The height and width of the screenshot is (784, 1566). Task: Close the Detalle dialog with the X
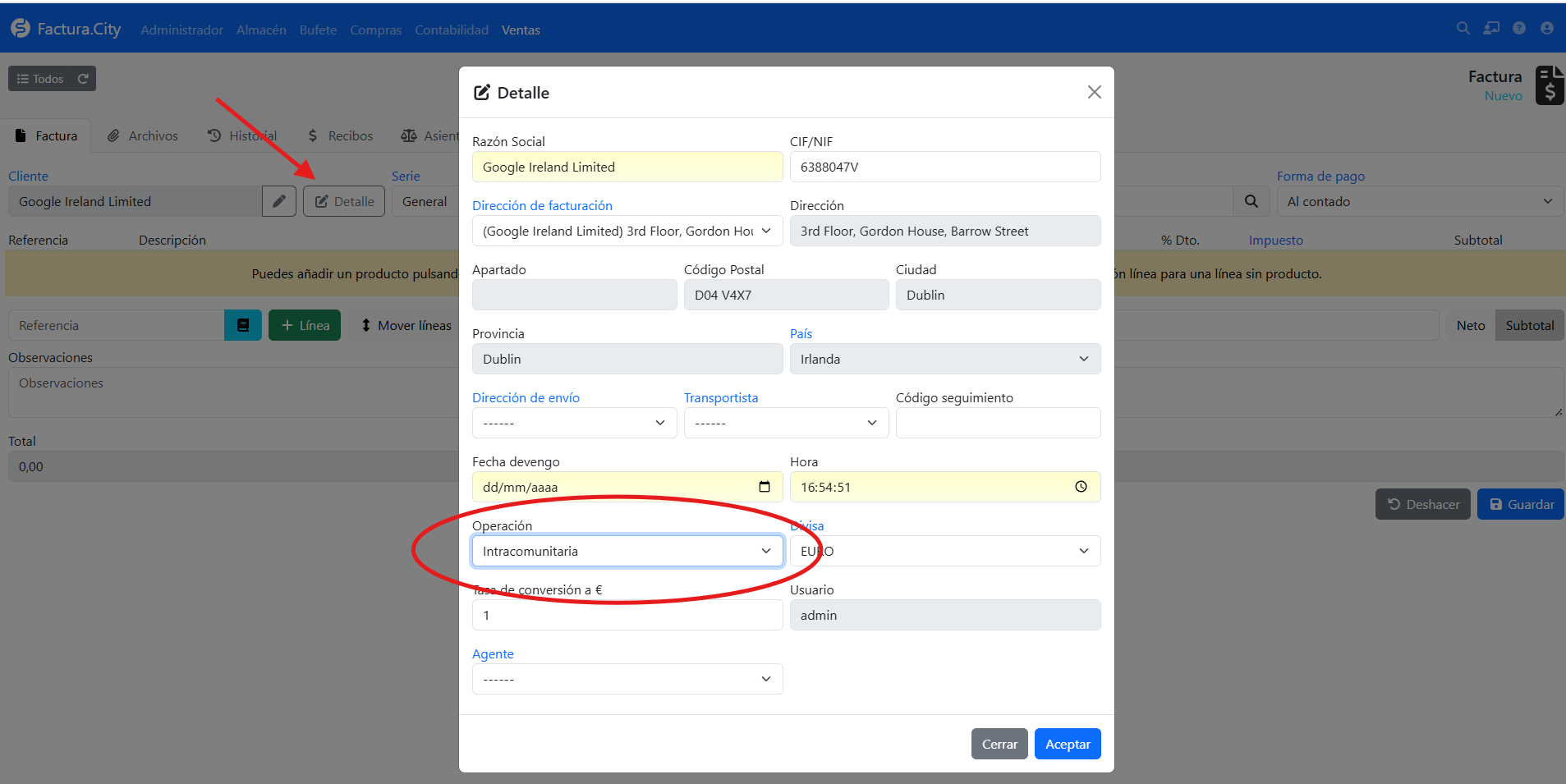tap(1095, 92)
